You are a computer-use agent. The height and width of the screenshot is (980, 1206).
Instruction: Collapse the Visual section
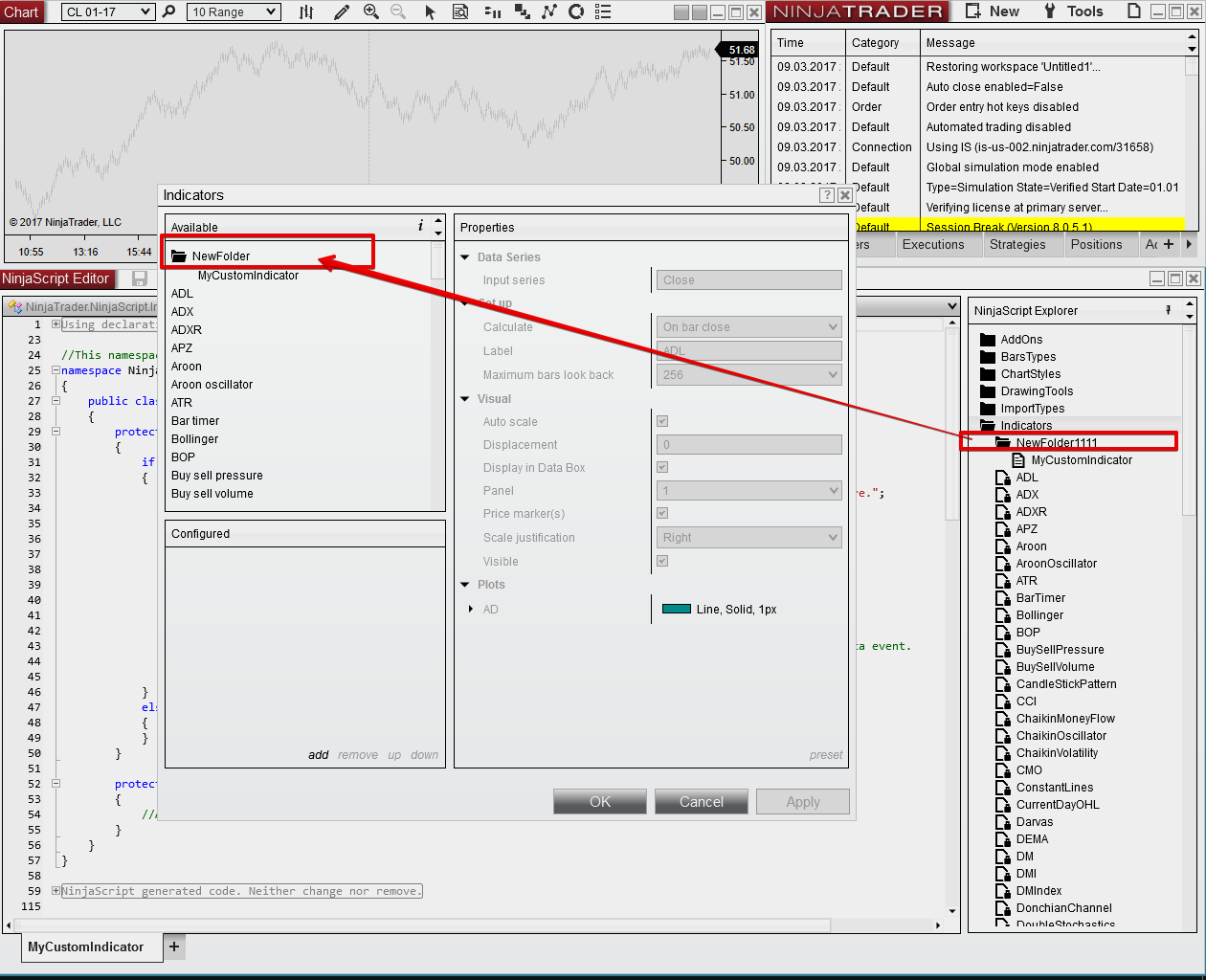coord(465,398)
